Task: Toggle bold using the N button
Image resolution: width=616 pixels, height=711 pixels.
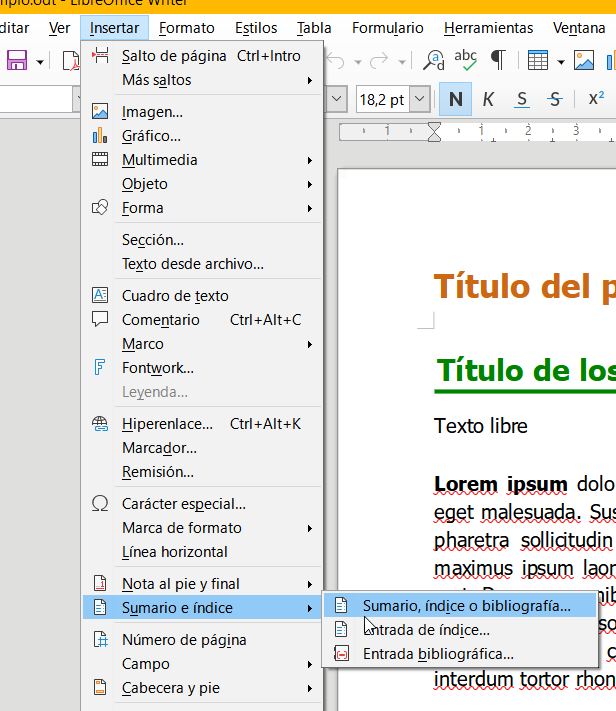Action: tap(456, 99)
